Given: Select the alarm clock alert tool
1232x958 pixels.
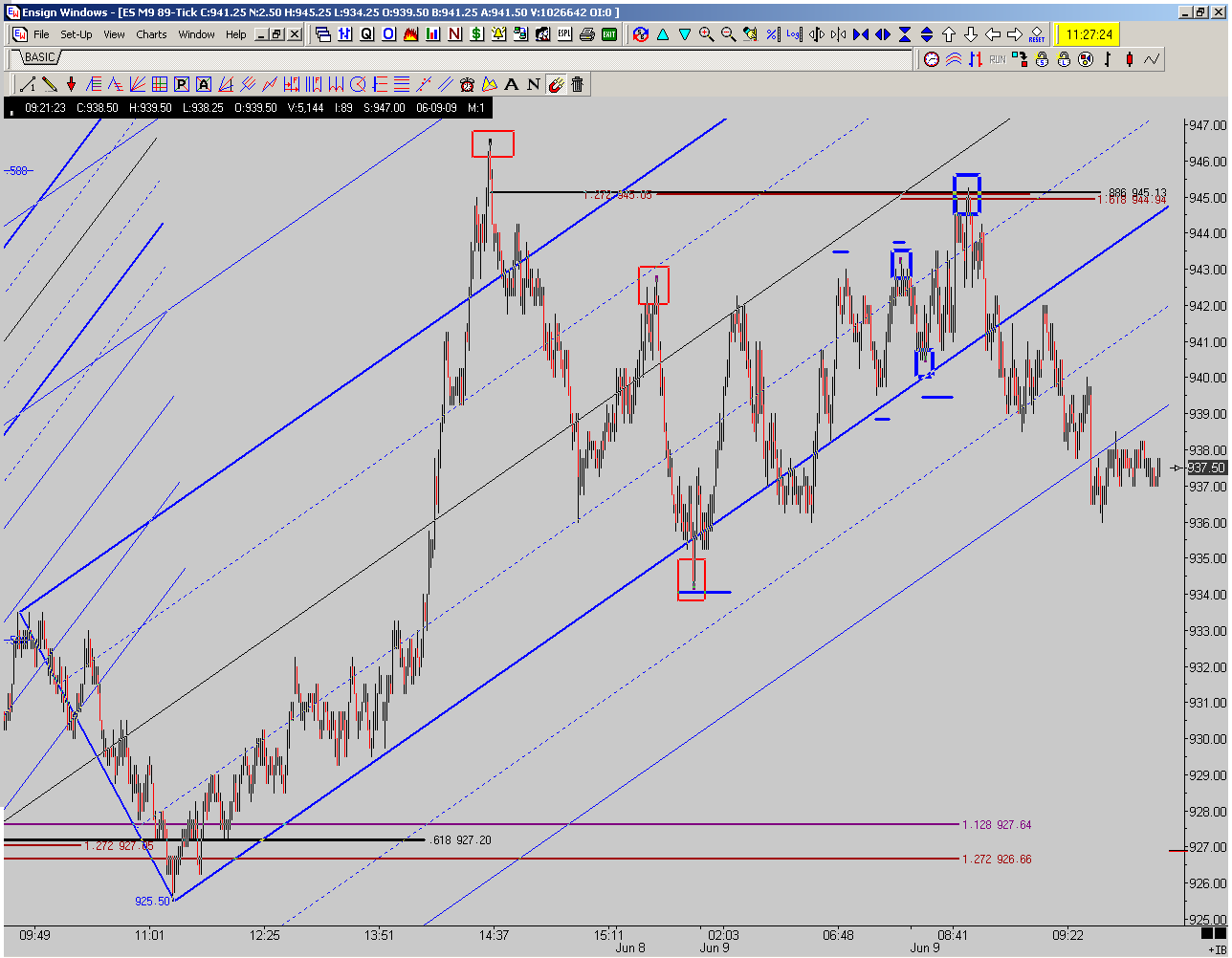Looking at the screenshot, I should [468, 84].
